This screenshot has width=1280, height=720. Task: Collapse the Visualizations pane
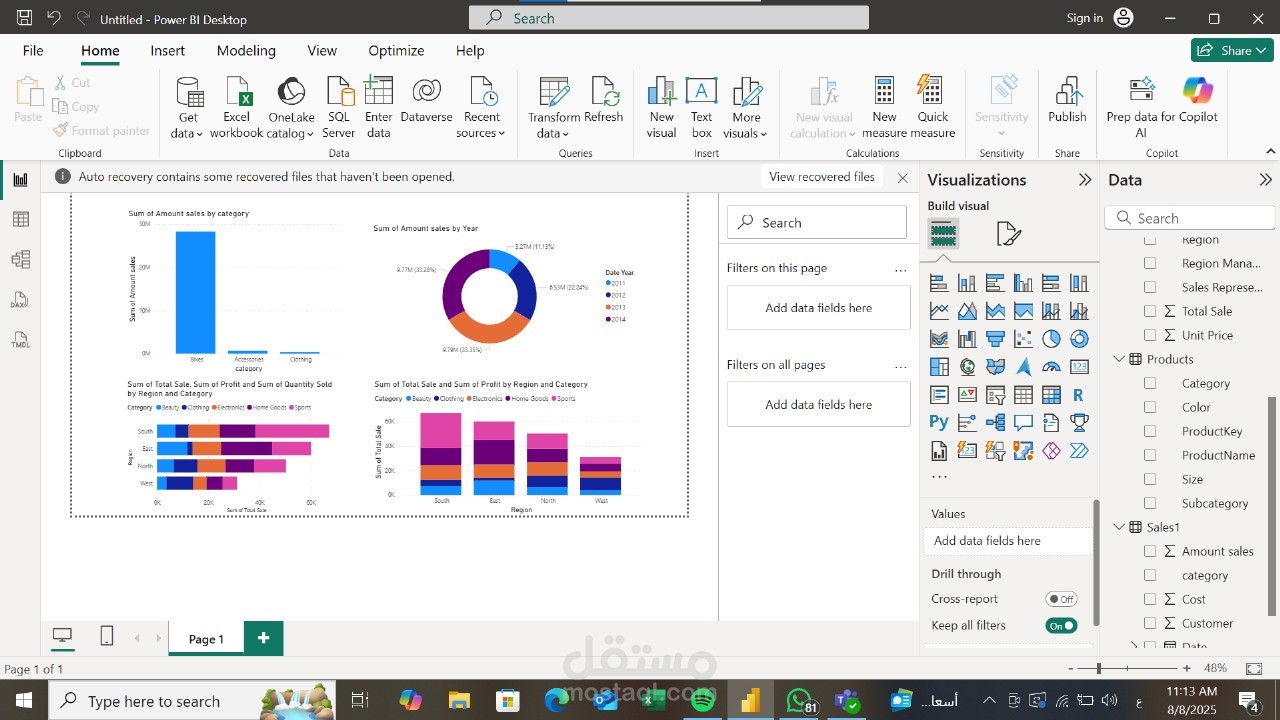tap(1084, 180)
